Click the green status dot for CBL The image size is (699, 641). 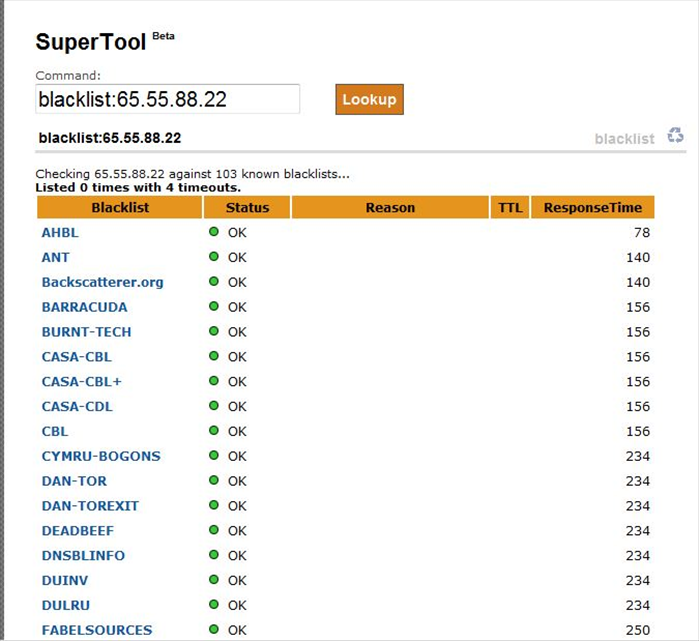tap(214, 431)
